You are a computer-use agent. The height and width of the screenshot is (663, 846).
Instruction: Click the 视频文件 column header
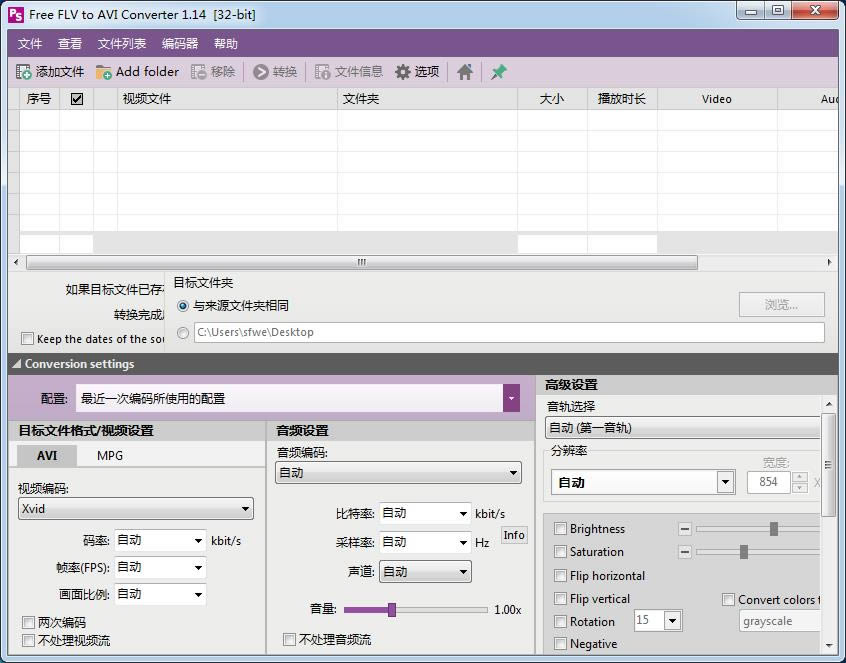[x=227, y=99]
